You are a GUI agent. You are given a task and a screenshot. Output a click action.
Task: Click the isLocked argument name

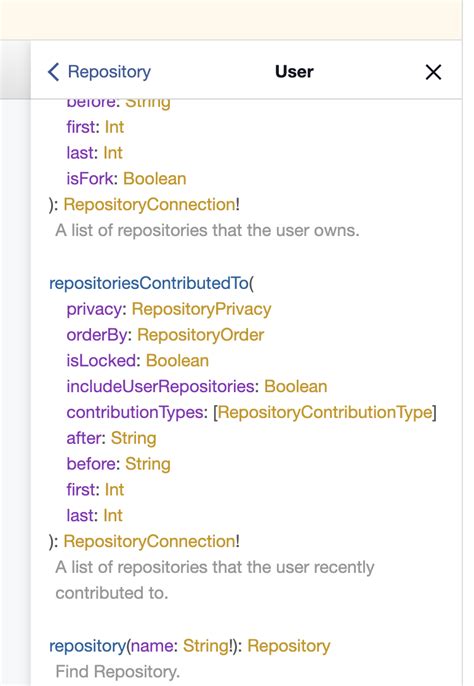[101, 360]
